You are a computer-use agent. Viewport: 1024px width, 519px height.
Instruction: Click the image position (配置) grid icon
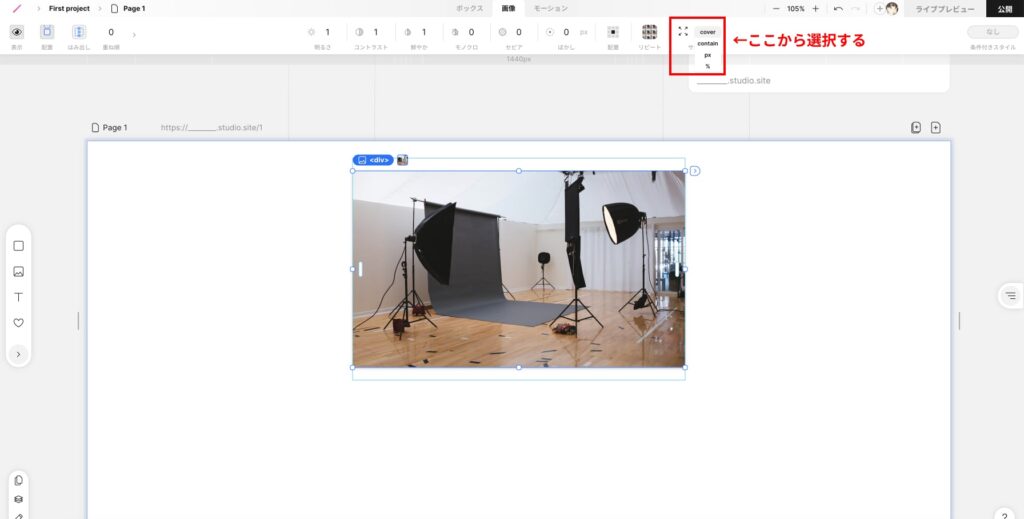pos(613,32)
